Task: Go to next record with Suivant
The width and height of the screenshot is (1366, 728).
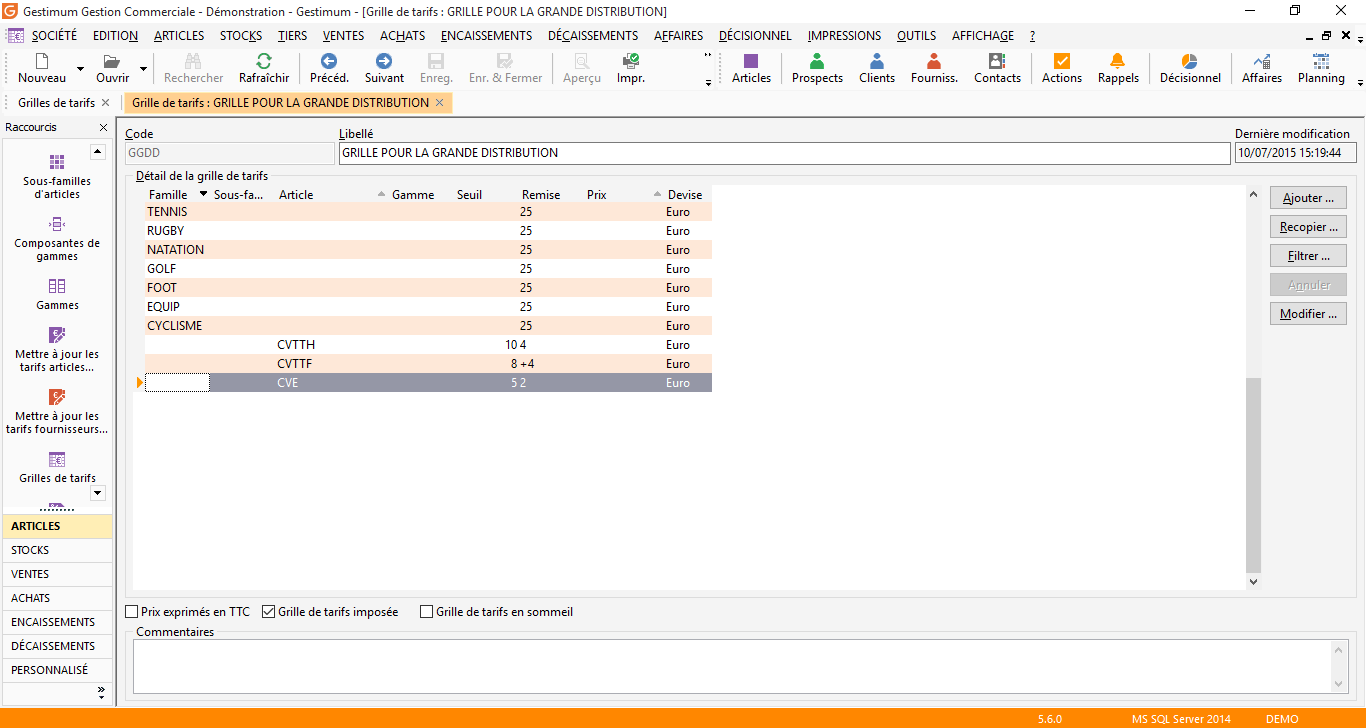Action: click(x=384, y=68)
